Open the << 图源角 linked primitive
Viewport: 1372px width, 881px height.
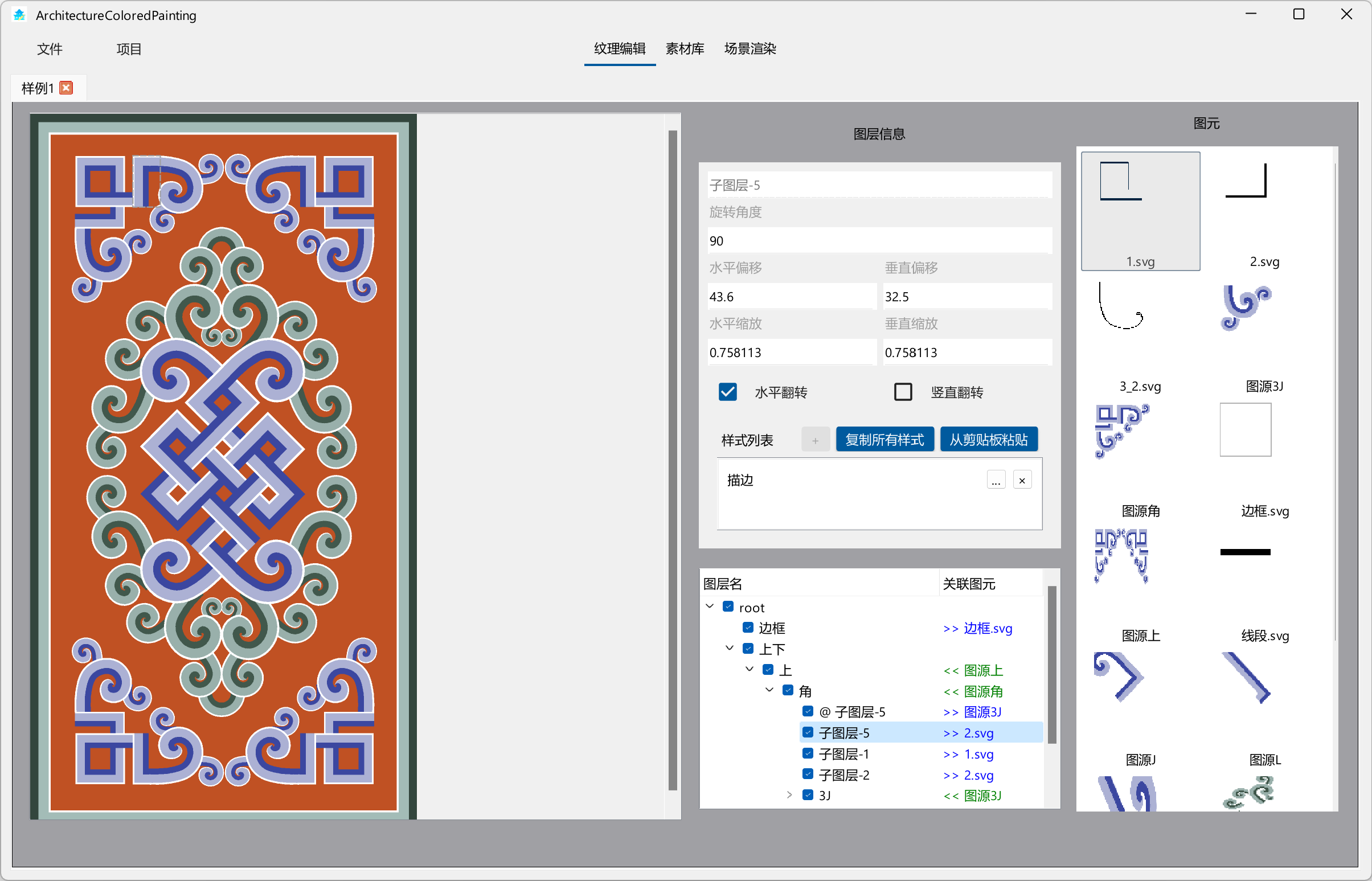[973, 691]
